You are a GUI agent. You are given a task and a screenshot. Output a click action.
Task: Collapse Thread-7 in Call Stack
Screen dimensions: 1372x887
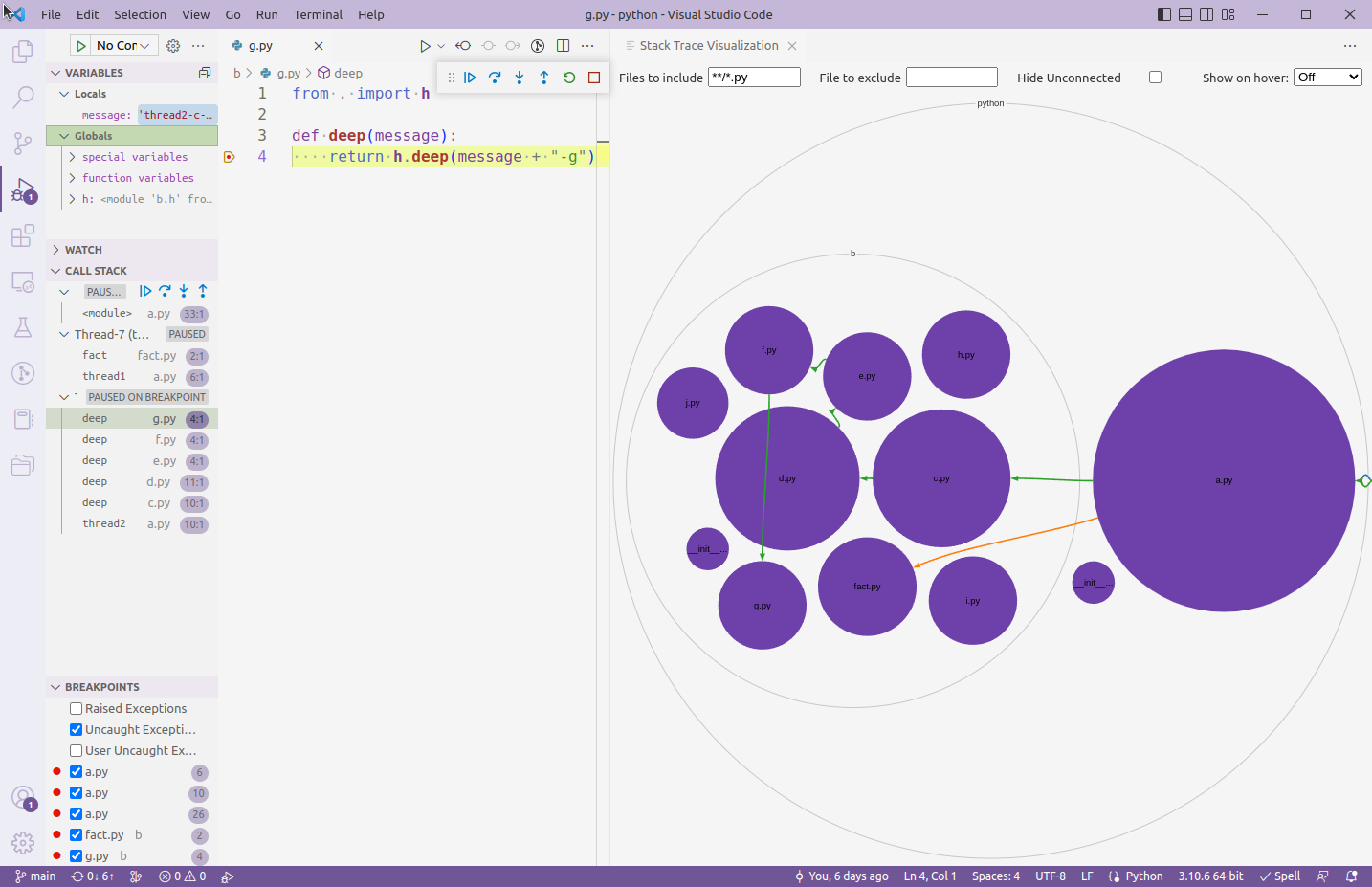pos(64,334)
